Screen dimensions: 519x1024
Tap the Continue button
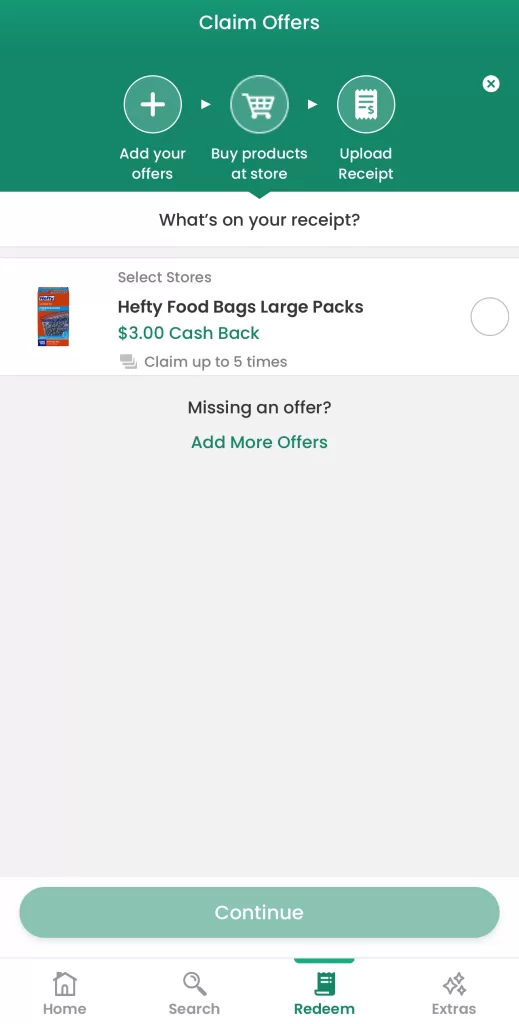click(x=259, y=912)
